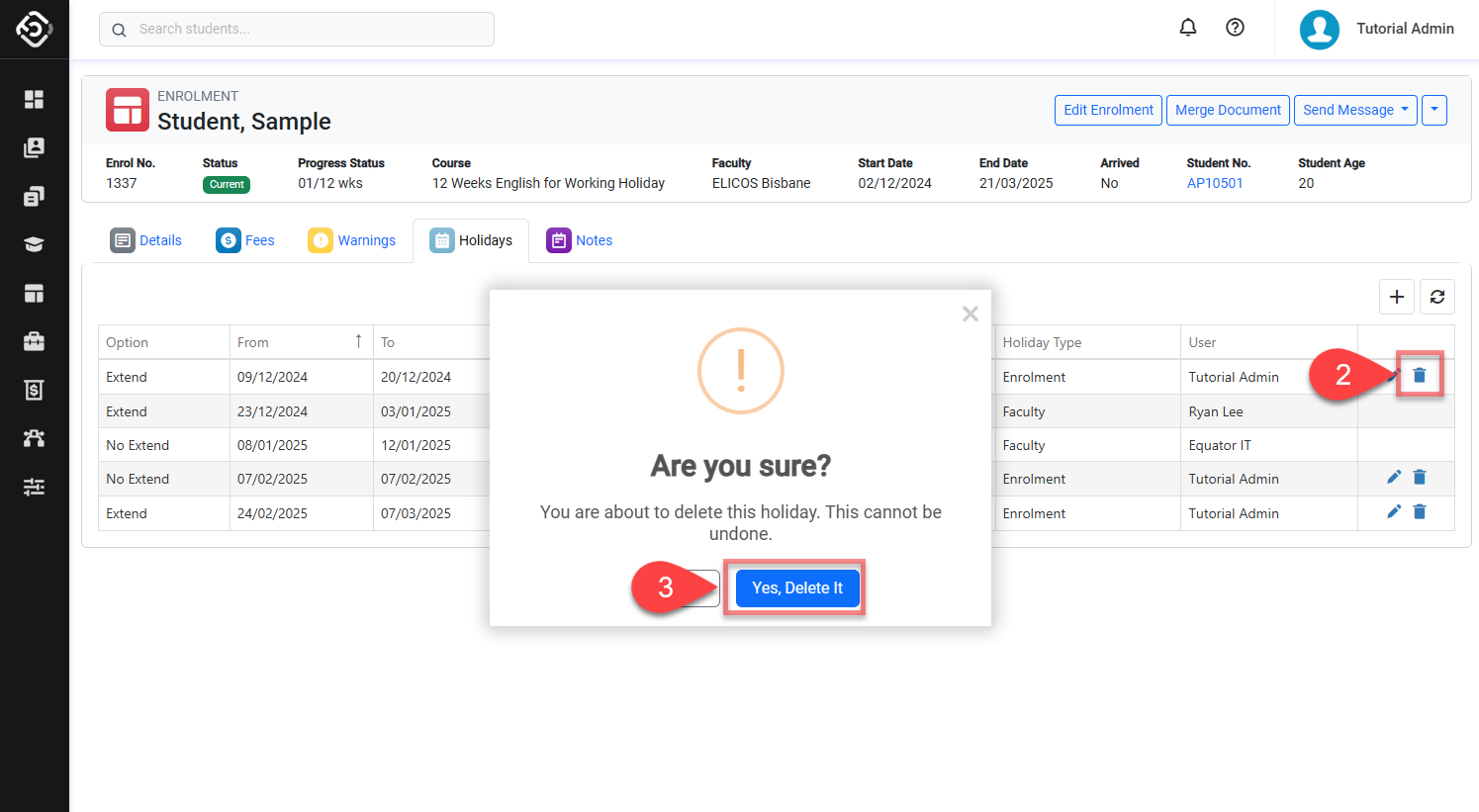The image size is (1479, 812).
Task: Click the notification bell icon
Action: click(x=1188, y=28)
